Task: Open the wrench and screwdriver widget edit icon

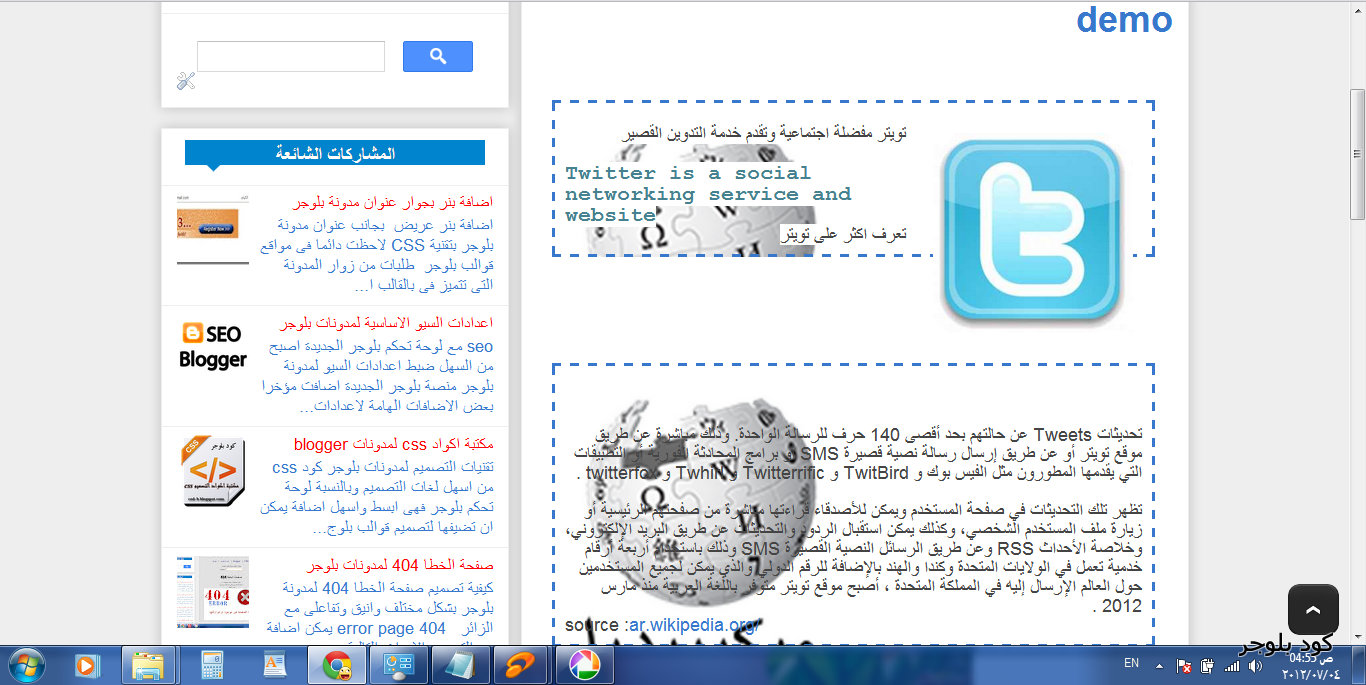Action: click(x=186, y=81)
